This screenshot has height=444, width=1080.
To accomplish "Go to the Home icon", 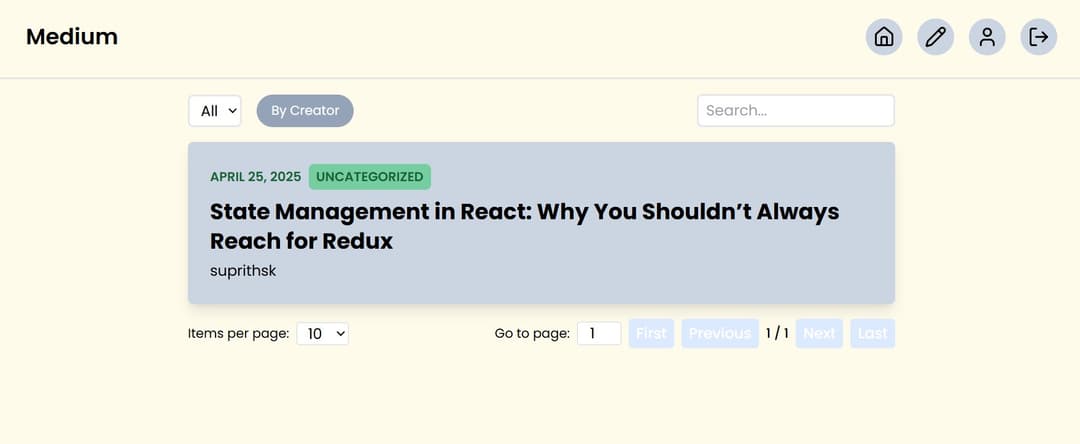I will 884,37.
